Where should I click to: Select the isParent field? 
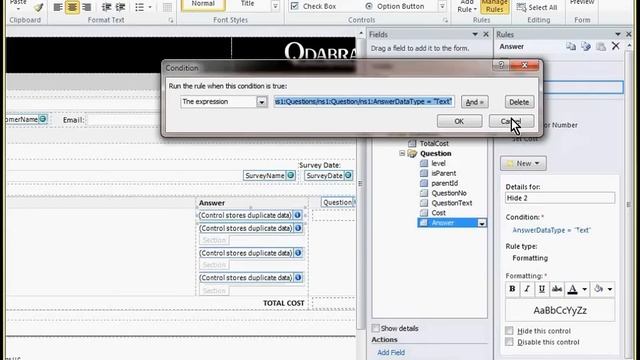point(444,173)
